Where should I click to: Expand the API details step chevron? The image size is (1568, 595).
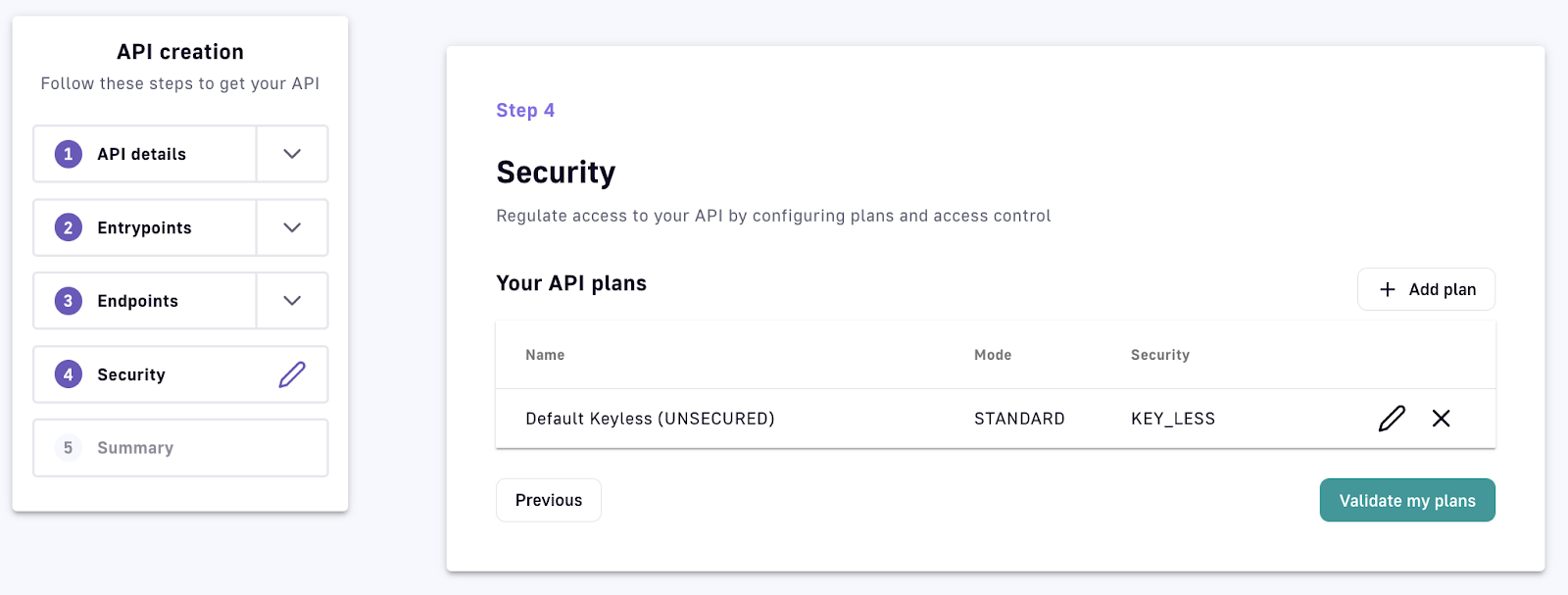pyautogui.click(x=292, y=154)
